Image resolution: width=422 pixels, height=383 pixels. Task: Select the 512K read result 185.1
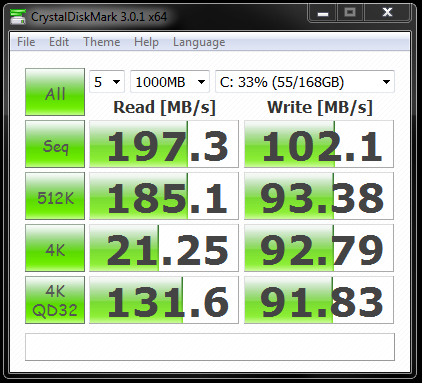pos(164,196)
